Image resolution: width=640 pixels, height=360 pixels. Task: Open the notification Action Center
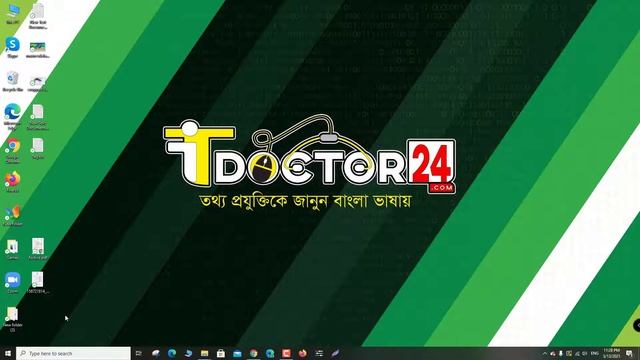629,353
